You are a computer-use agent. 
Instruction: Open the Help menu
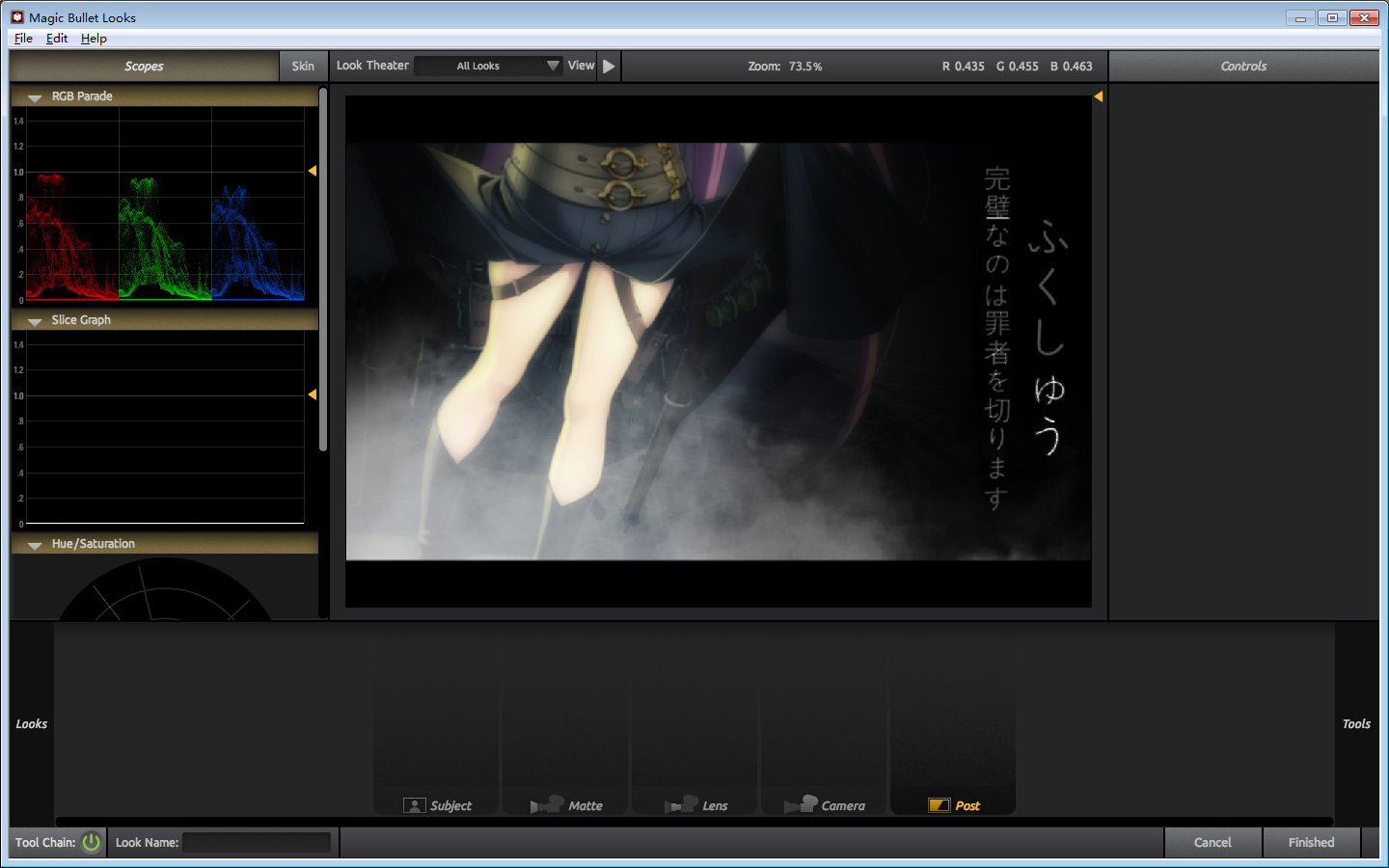click(94, 39)
